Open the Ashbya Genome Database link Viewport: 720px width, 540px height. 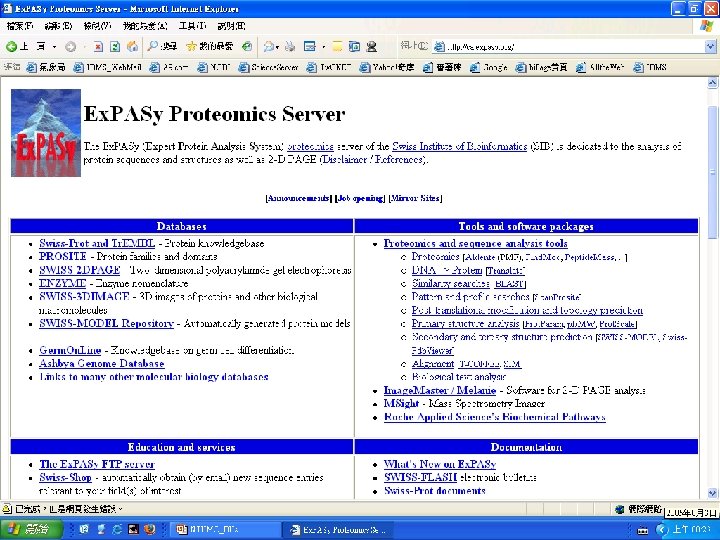coord(101,364)
